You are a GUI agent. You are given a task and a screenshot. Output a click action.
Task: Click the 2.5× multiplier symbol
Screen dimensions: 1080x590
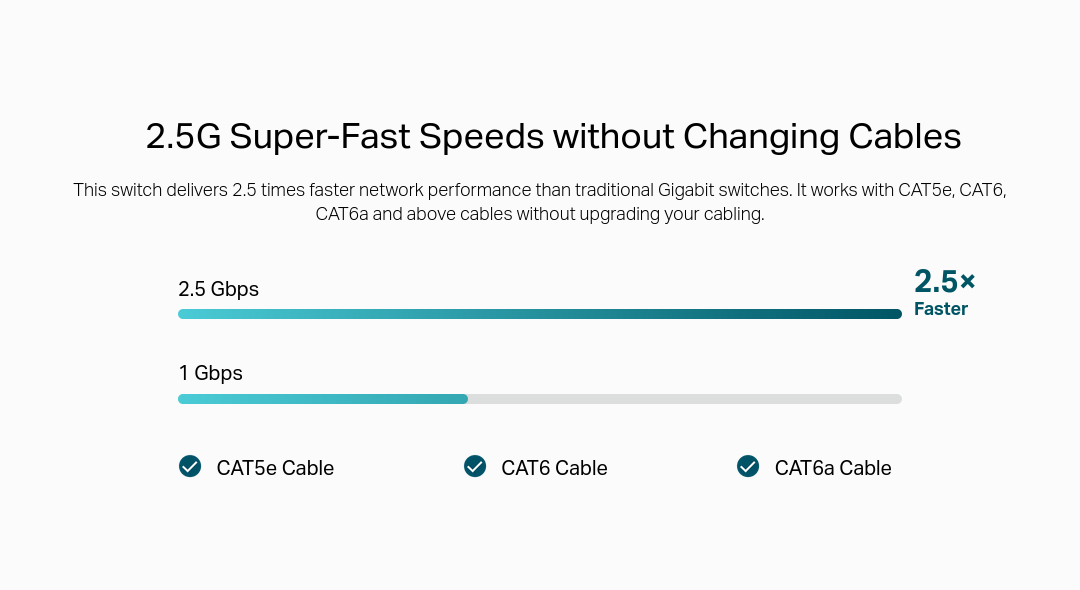tap(968, 281)
